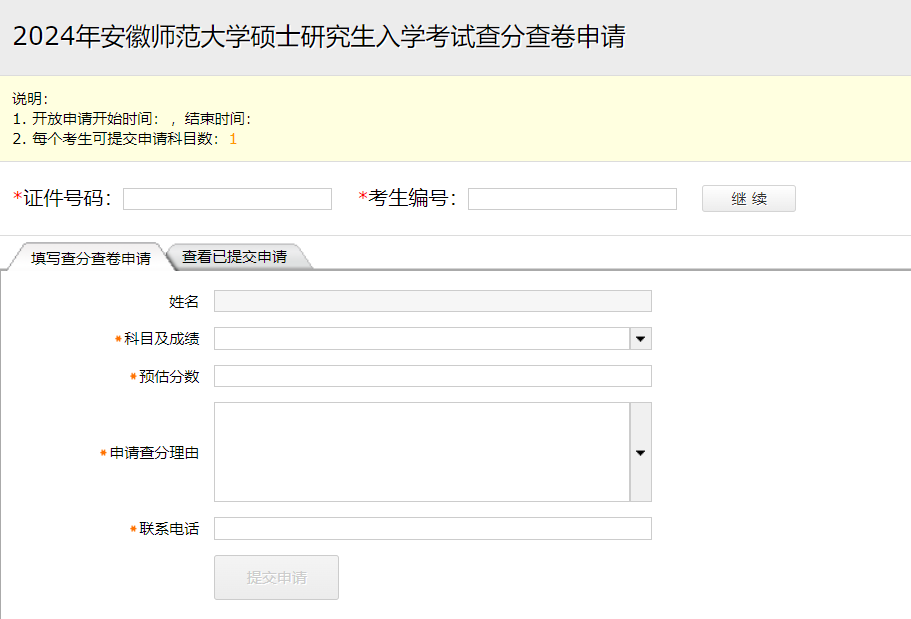This screenshot has width=911, height=619.
Task: Click the 联系电话 label
Action: click(169, 529)
